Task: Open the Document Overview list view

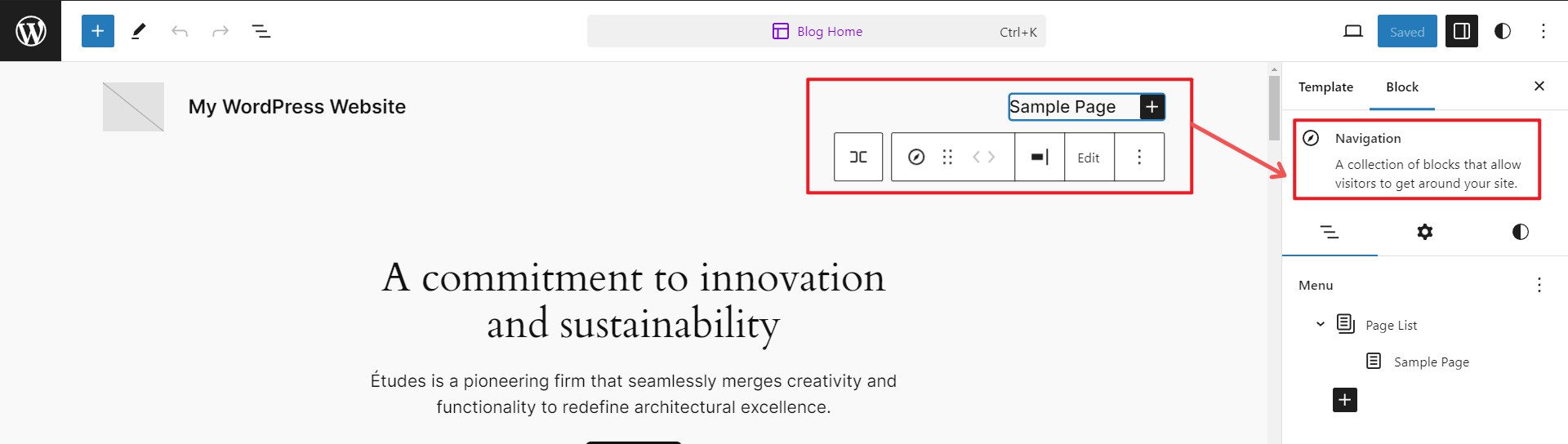Action: [x=261, y=31]
